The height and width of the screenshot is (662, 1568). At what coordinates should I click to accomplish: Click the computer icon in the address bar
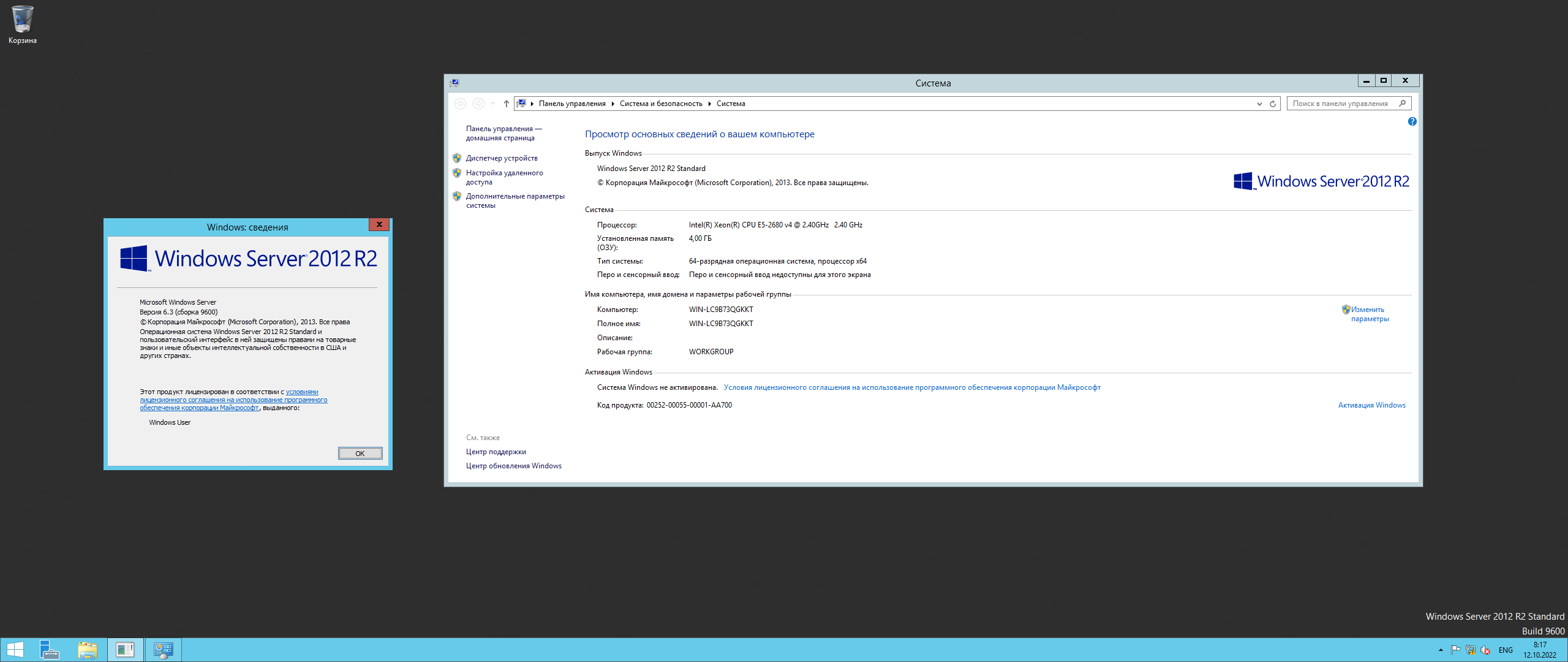(x=521, y=103)
